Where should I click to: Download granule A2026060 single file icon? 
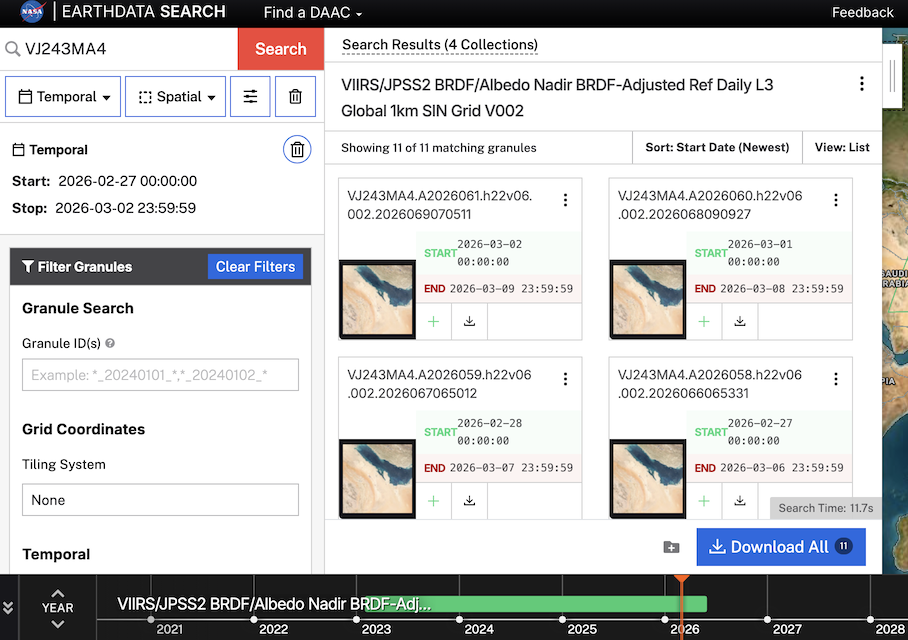click(740, 321)
